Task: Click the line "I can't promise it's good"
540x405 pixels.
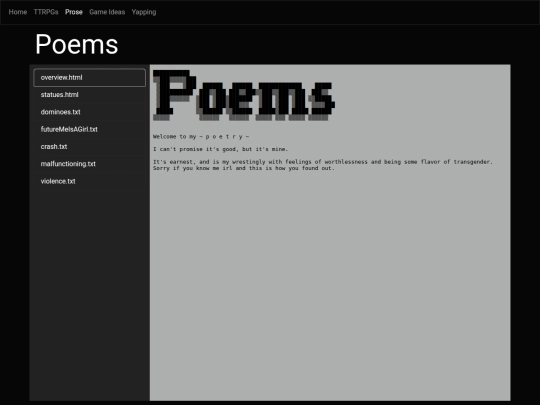Action: [x=220, y=149]
